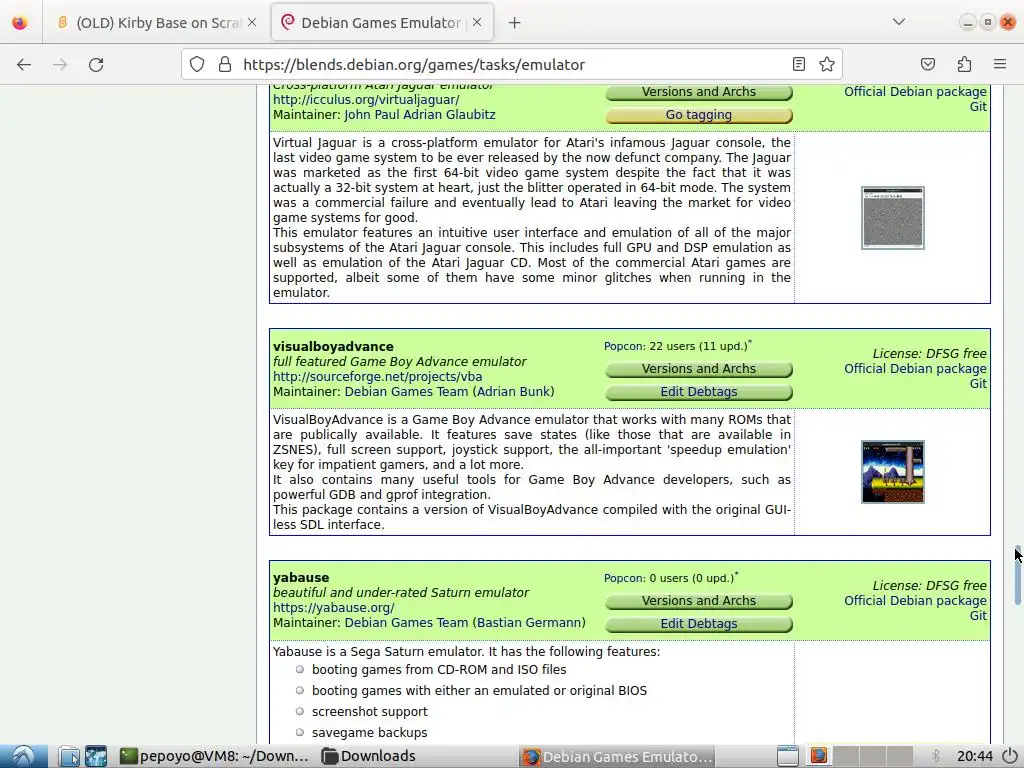Toggle reader view icon in address bar
1024x768 pixels.
(798, 64)
